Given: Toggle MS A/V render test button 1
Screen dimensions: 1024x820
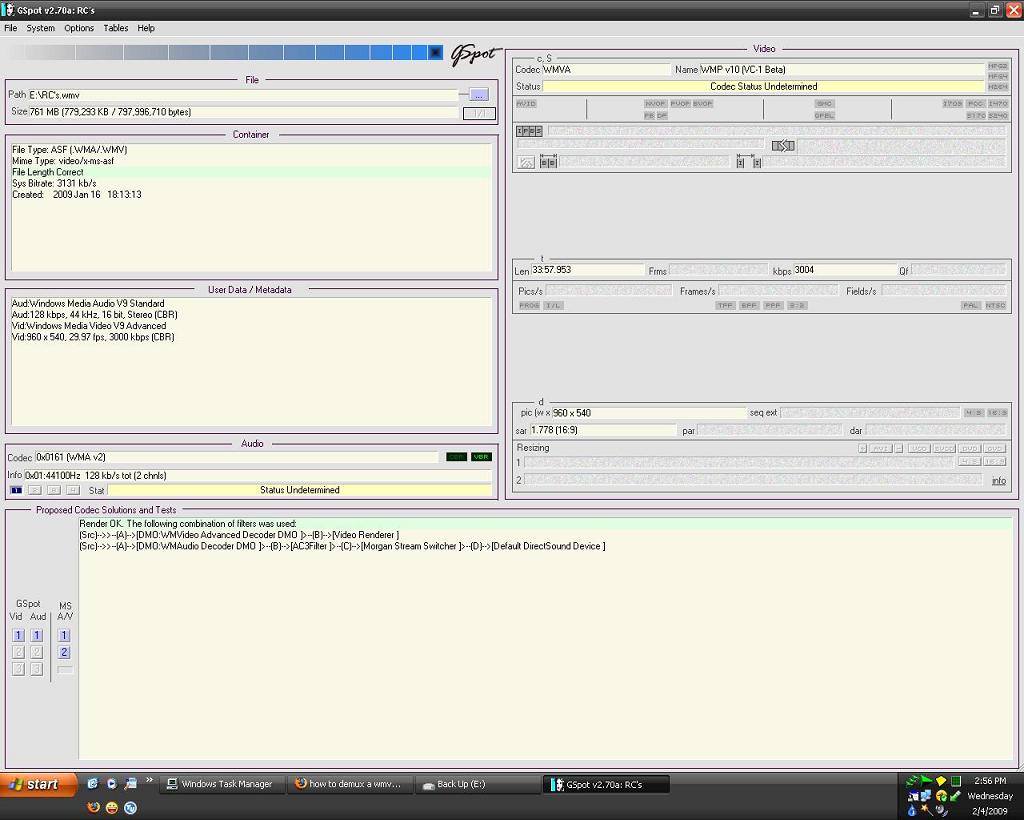Looking at the screenshot, I should coord(64,635).
